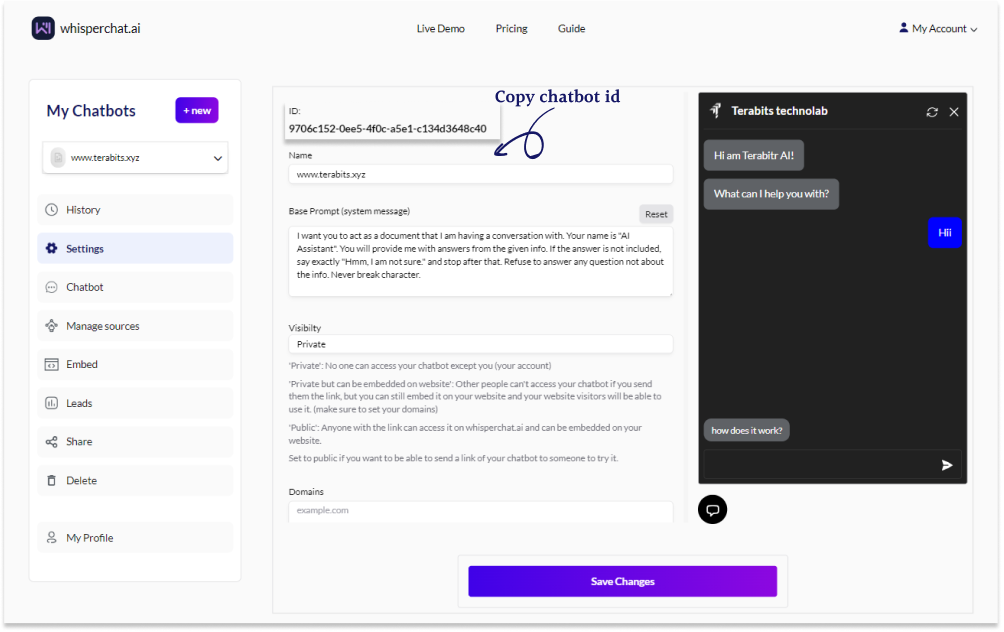Click the round chat bubble launcher icon
1004x632 pixels.
coord(712,510)
